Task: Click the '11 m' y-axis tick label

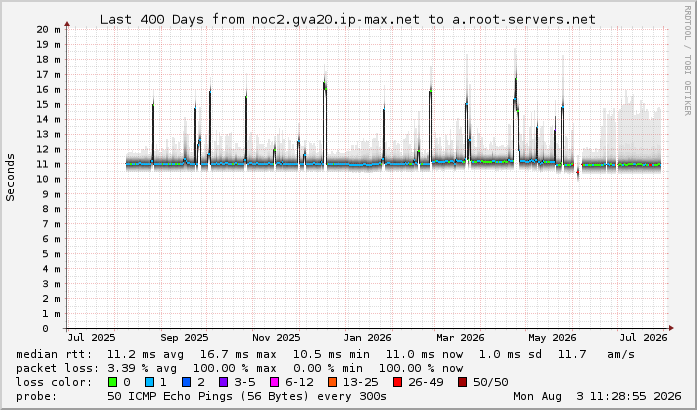Action: tap(48, 165)
